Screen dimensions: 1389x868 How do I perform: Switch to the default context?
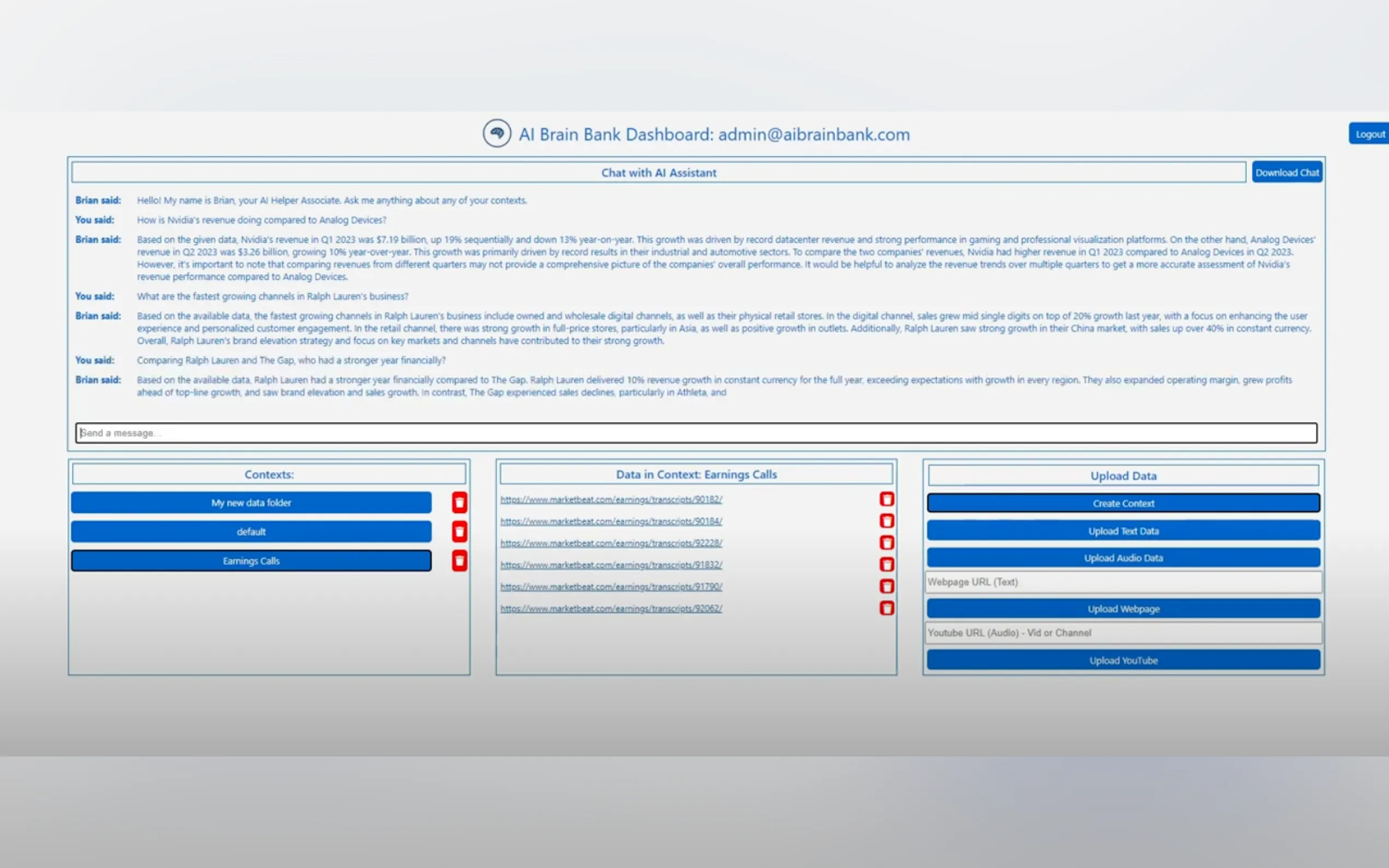click(x=251, y=532)
